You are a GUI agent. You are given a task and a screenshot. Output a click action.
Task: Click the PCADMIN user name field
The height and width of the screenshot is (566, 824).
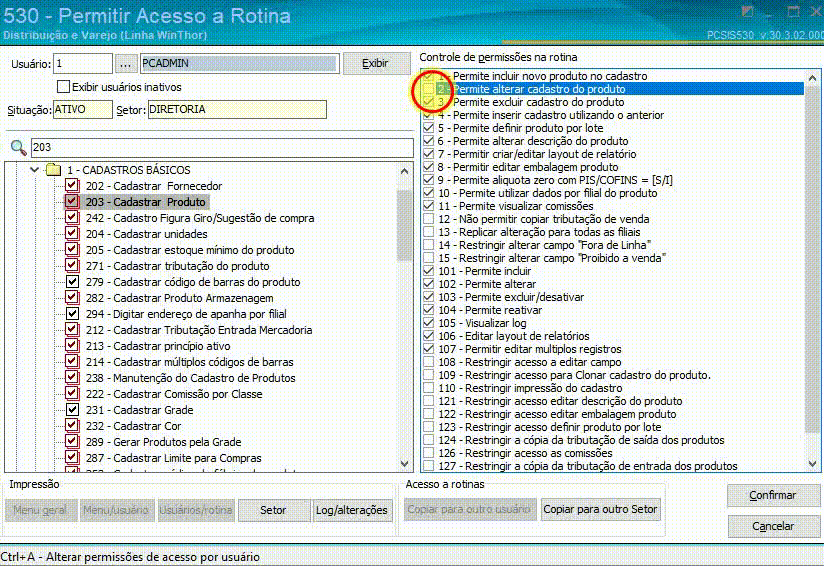tap(239, 63)
